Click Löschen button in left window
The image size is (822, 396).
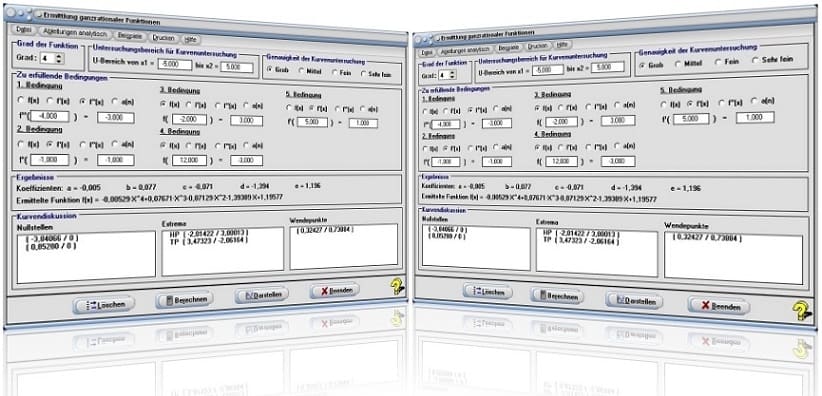(x=103, y=304)
